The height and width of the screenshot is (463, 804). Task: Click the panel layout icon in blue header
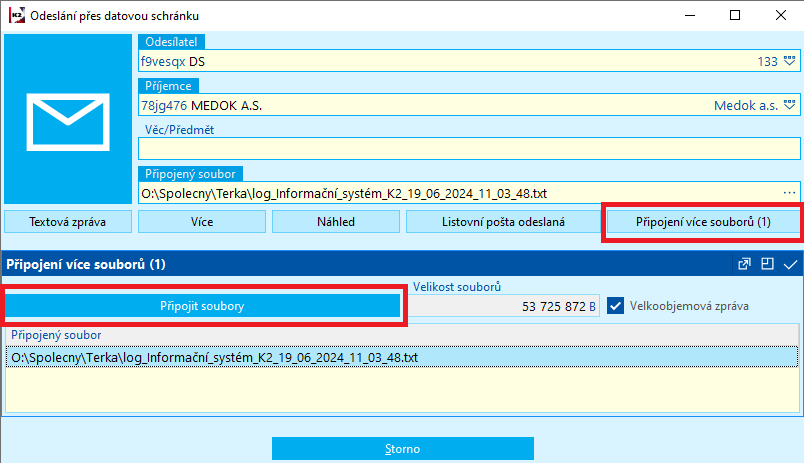point(767,264)
